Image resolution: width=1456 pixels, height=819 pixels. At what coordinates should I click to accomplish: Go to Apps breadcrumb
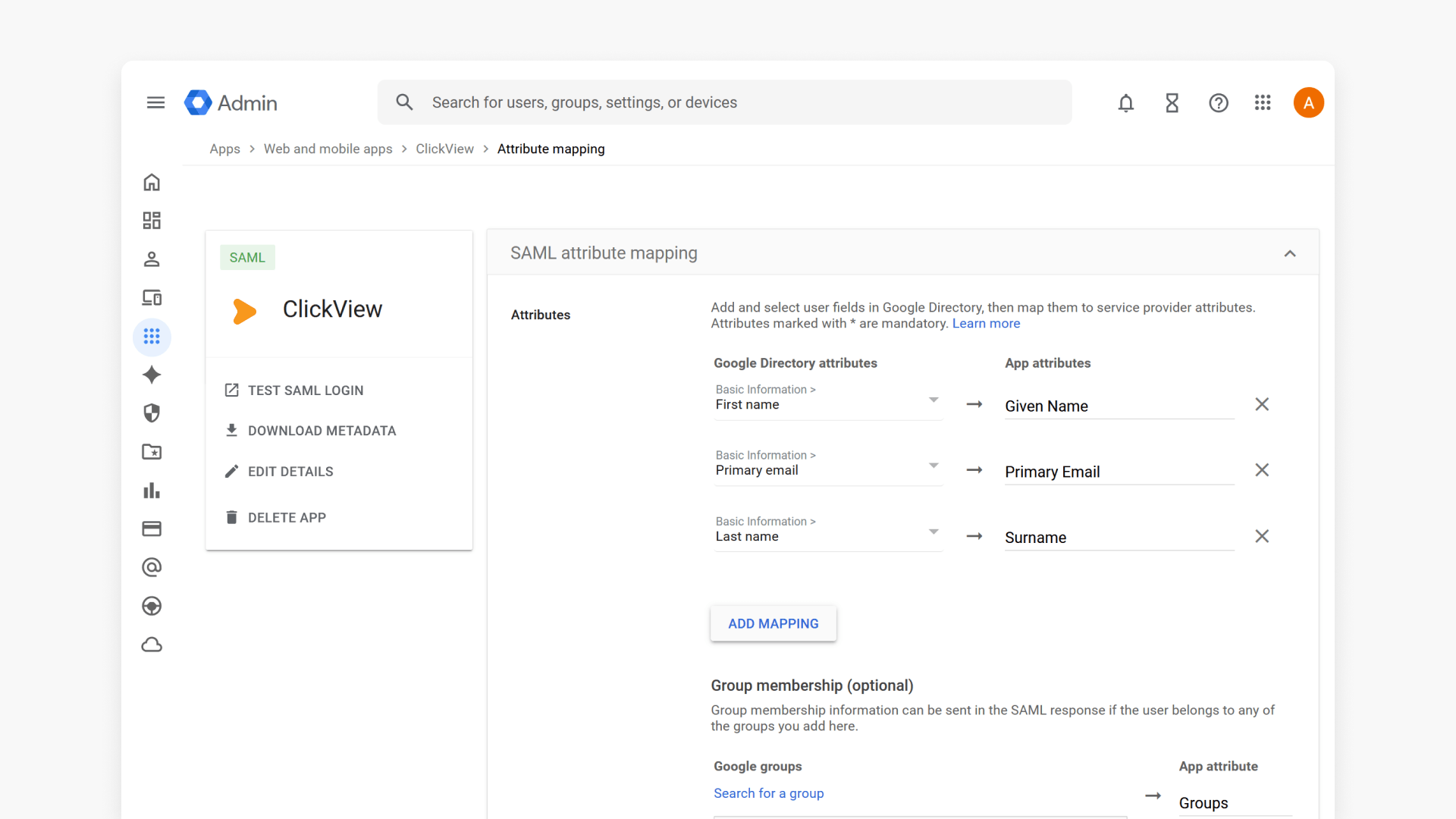pos(224,149)
